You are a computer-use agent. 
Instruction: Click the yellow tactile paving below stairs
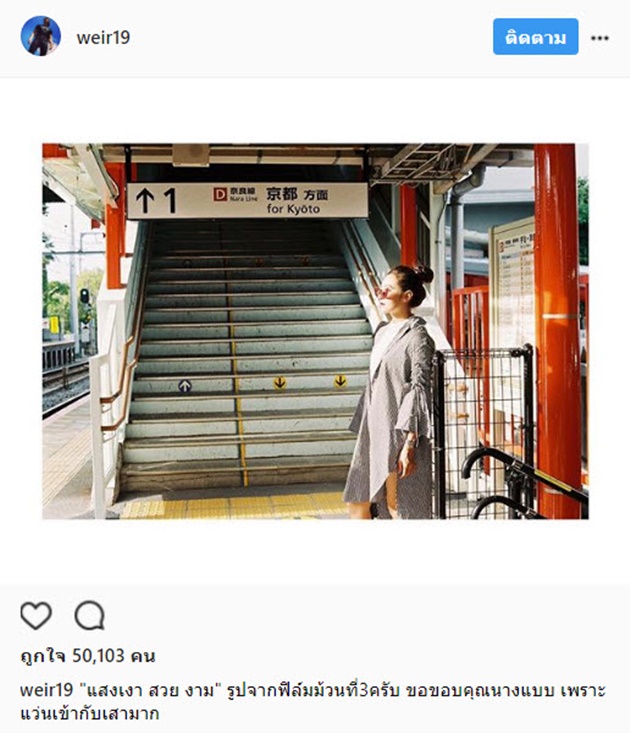(x=234, y=507)
